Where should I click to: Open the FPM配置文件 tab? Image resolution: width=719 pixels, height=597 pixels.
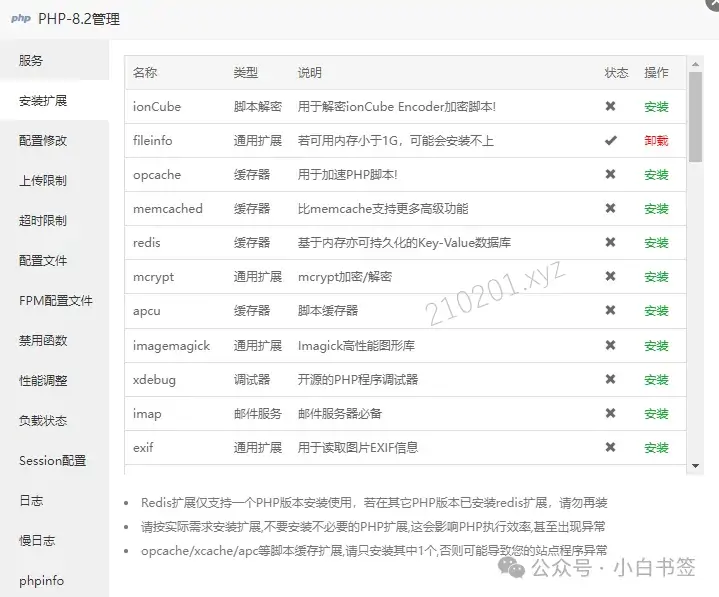55,300
